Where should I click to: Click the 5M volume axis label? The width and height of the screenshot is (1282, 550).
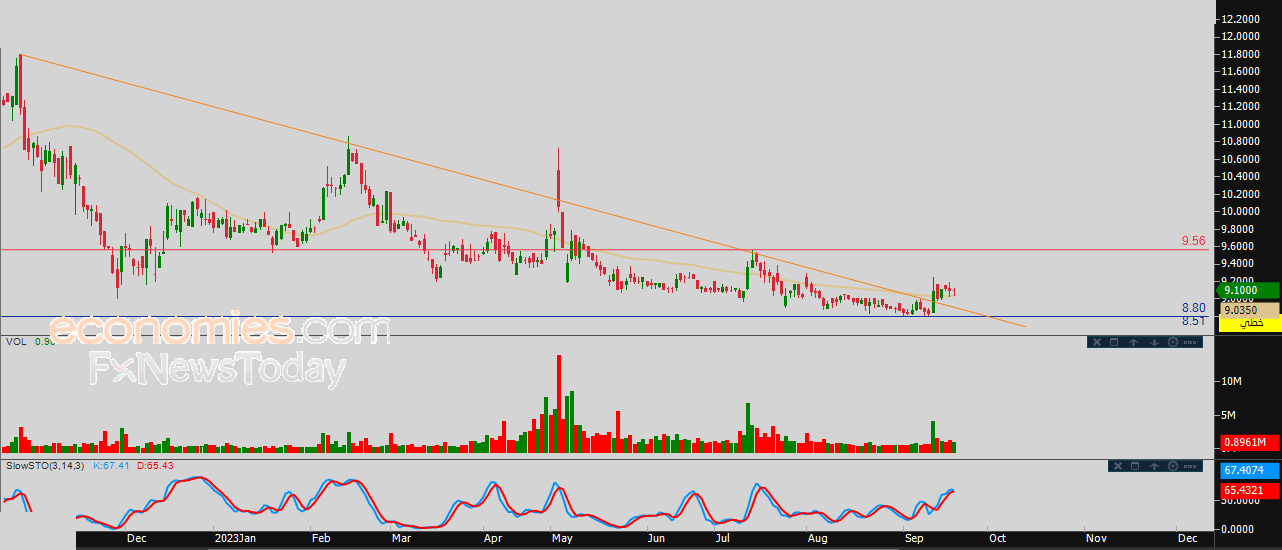[1230, 415]
